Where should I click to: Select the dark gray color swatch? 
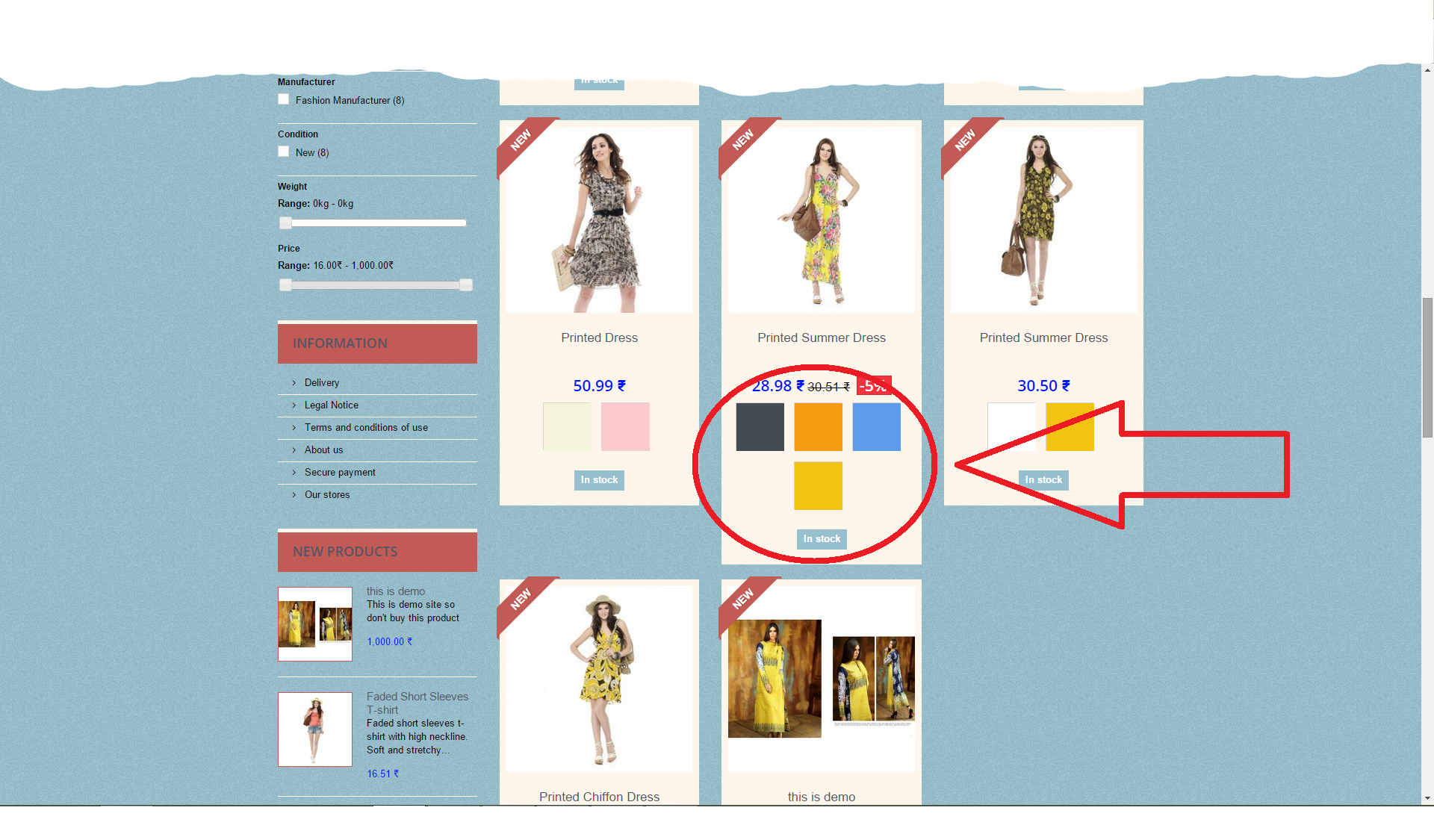point(760,426)
